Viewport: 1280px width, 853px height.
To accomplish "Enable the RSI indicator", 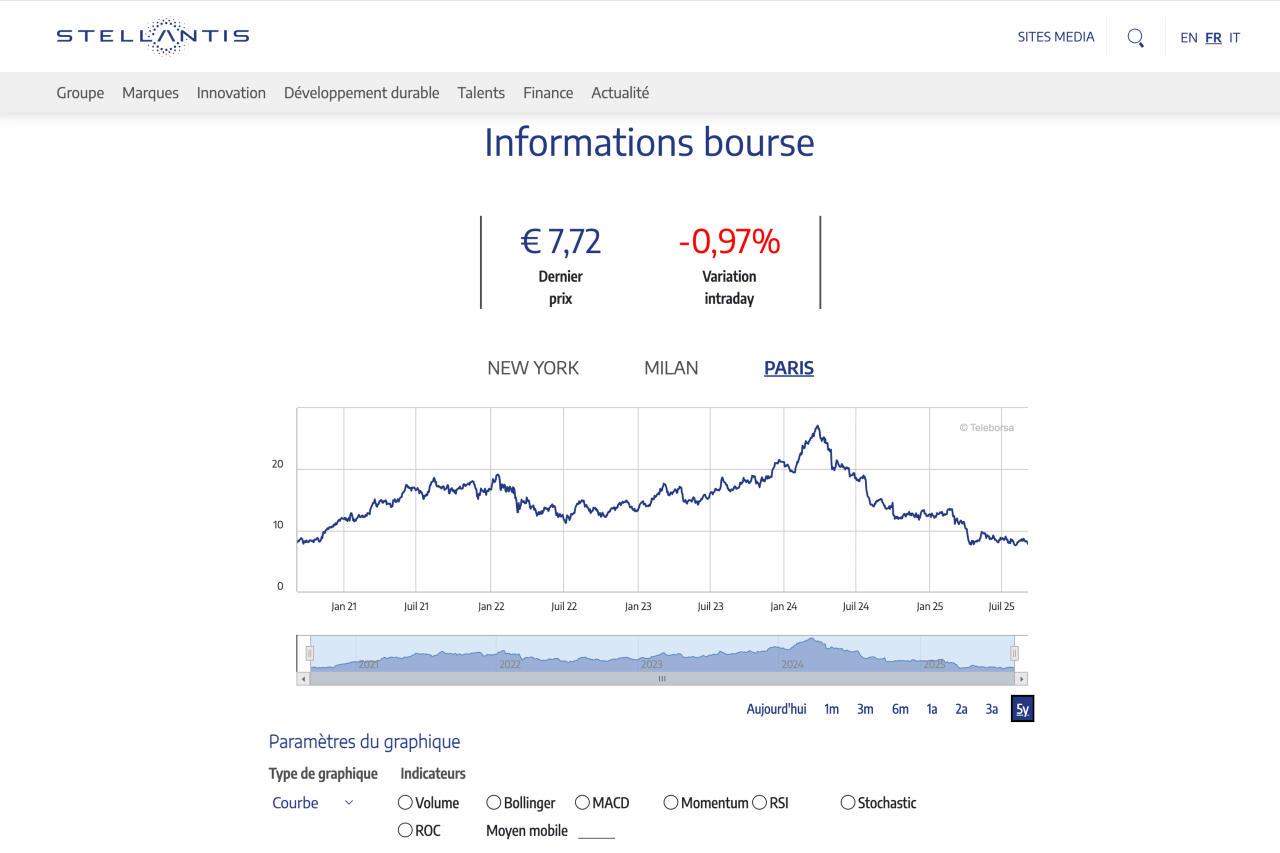I will point(760,802).
